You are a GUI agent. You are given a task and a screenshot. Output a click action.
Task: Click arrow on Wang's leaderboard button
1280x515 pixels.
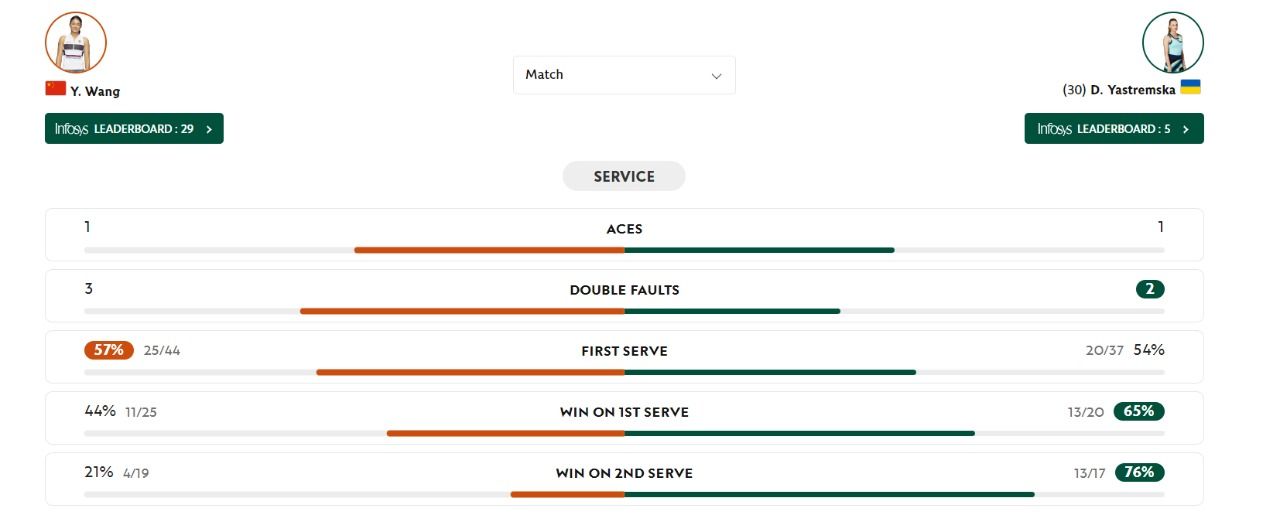(x=209, y=129)
